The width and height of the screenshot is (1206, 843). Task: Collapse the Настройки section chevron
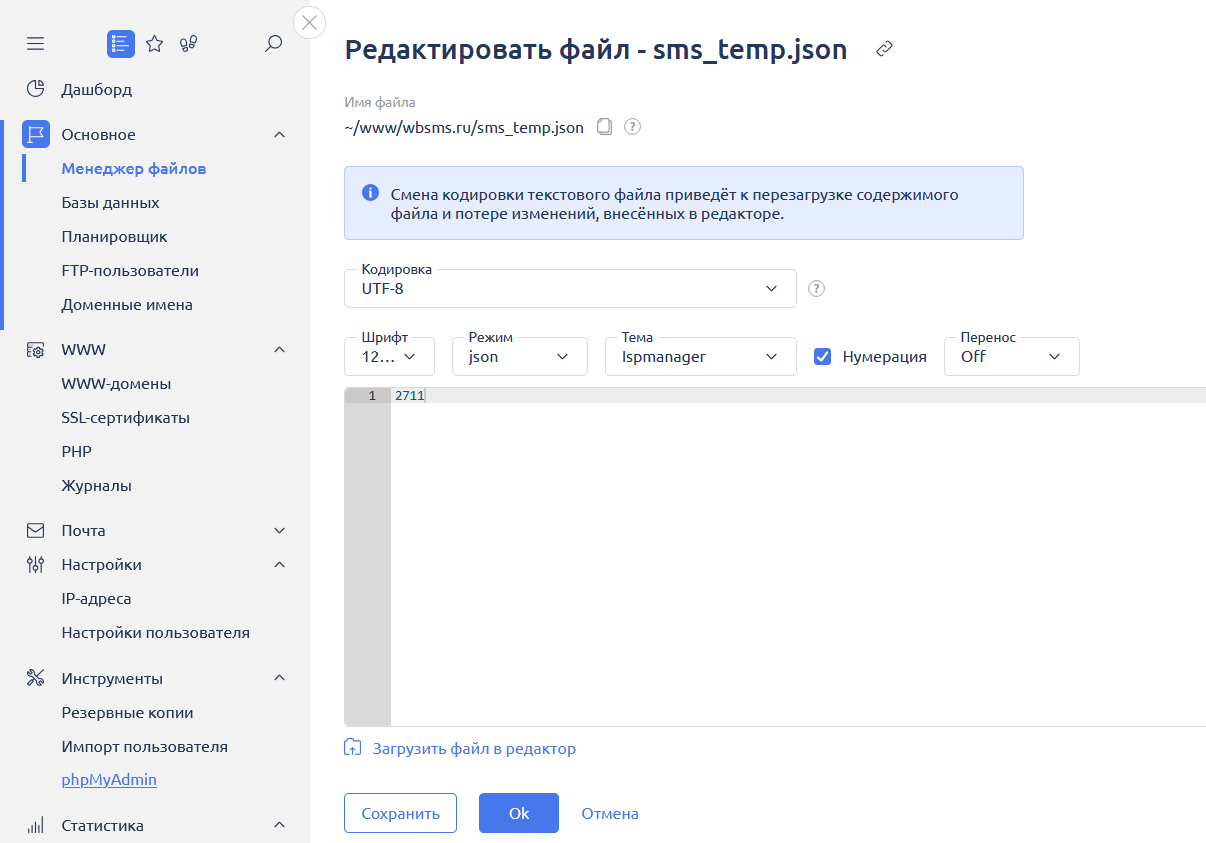[x=280, y=565]
